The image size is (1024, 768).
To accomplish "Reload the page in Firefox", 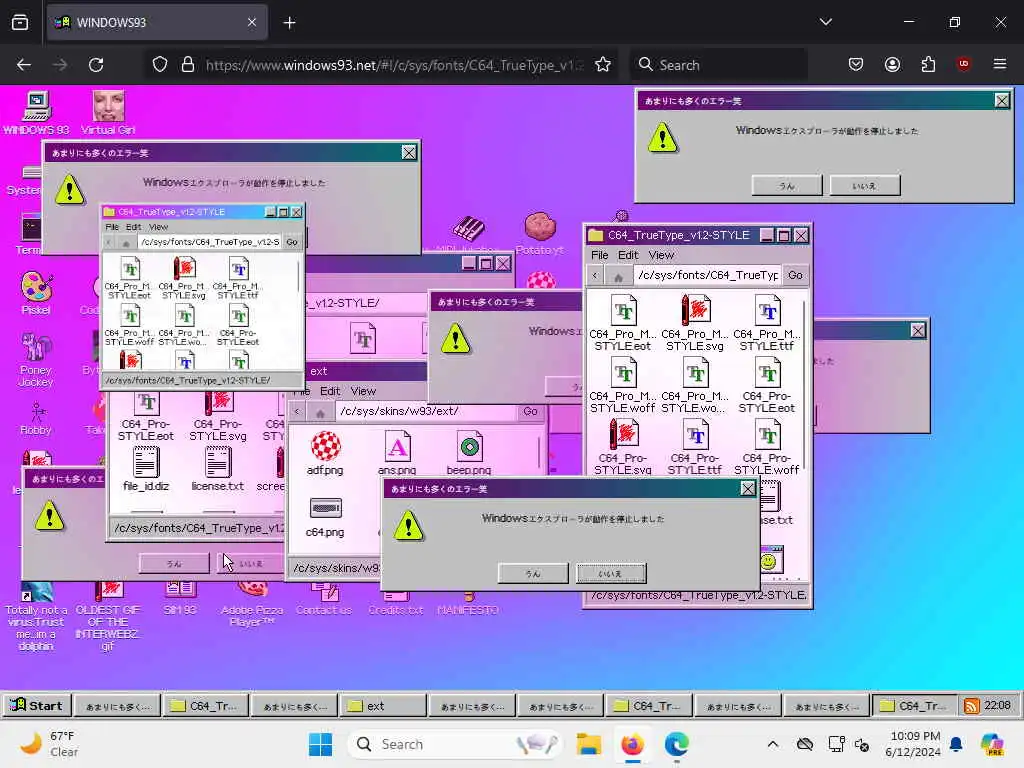I will (x=96, y=65).
